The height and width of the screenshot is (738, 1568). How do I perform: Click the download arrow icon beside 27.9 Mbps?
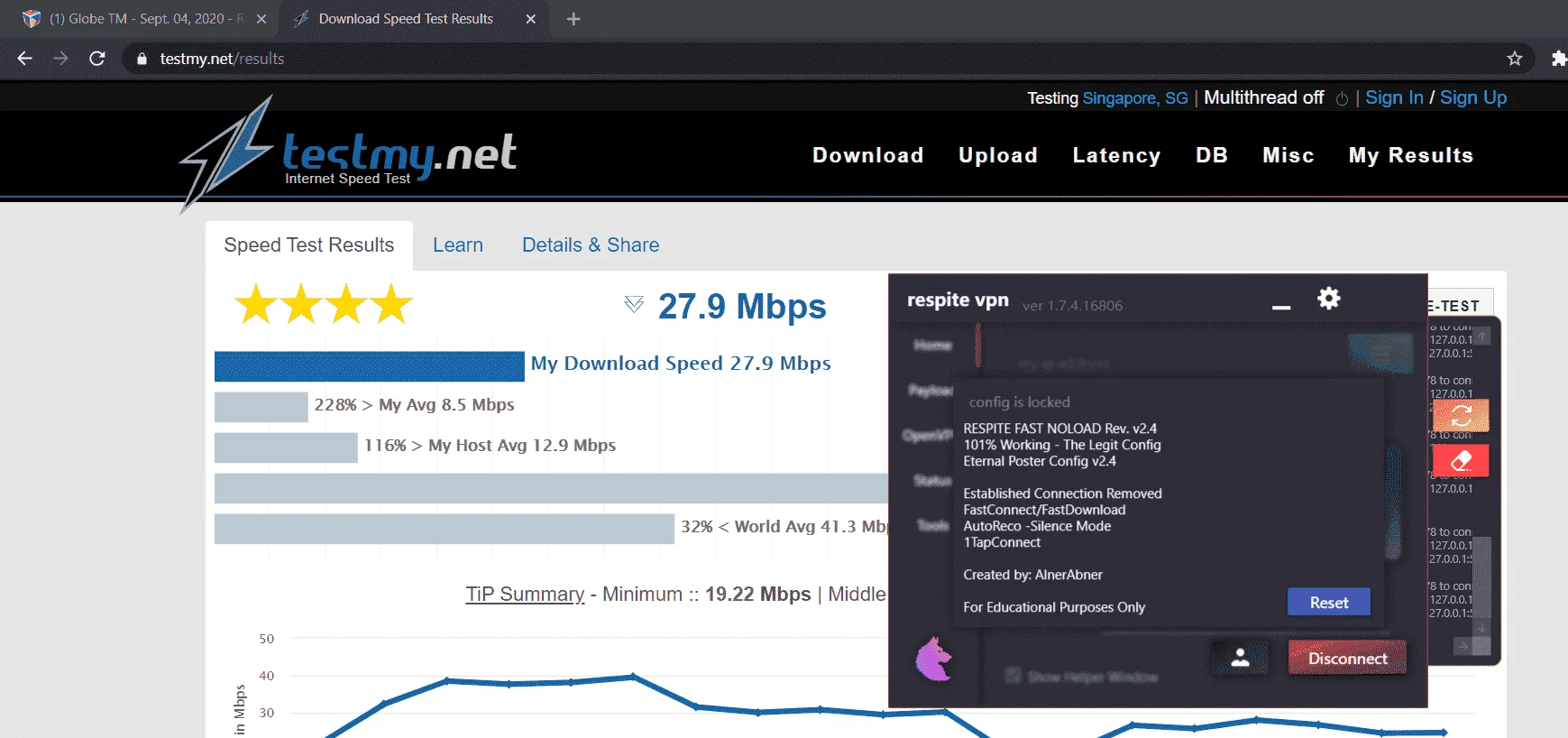(634, 305)
